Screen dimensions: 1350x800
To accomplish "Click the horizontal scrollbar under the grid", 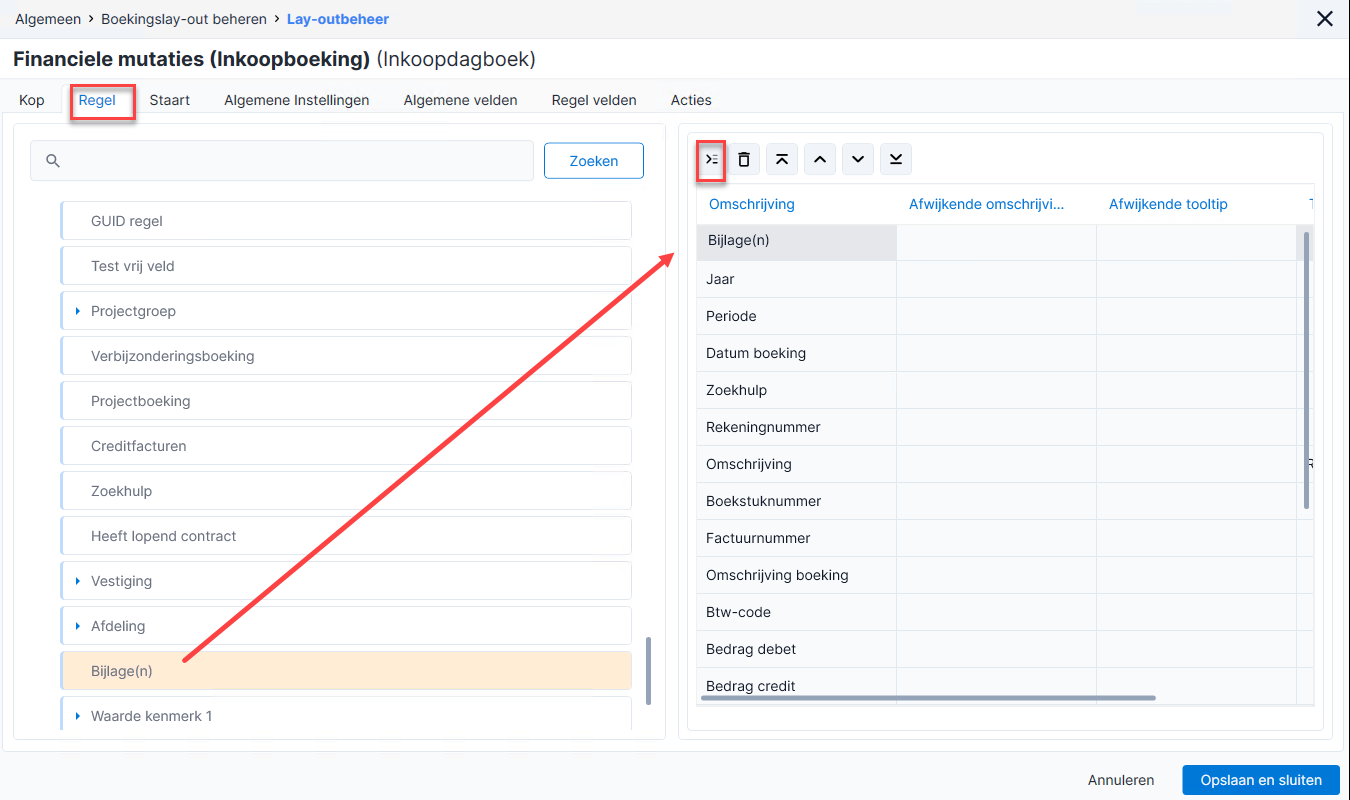I will [x=929, y=698].
